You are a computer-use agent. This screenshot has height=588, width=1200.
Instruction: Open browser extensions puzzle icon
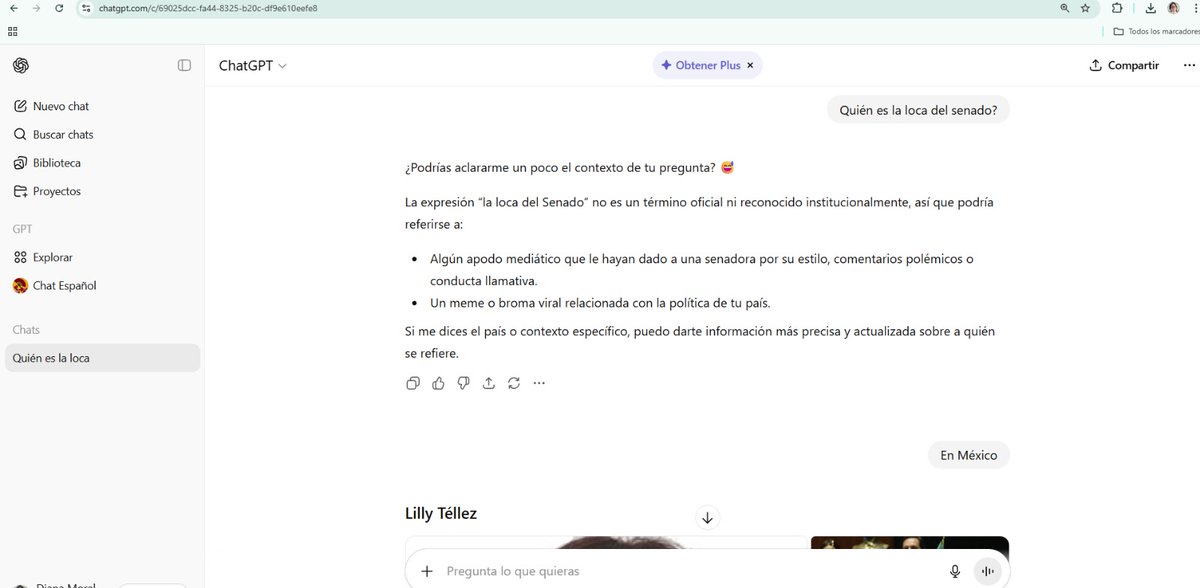coord(1118,8)
